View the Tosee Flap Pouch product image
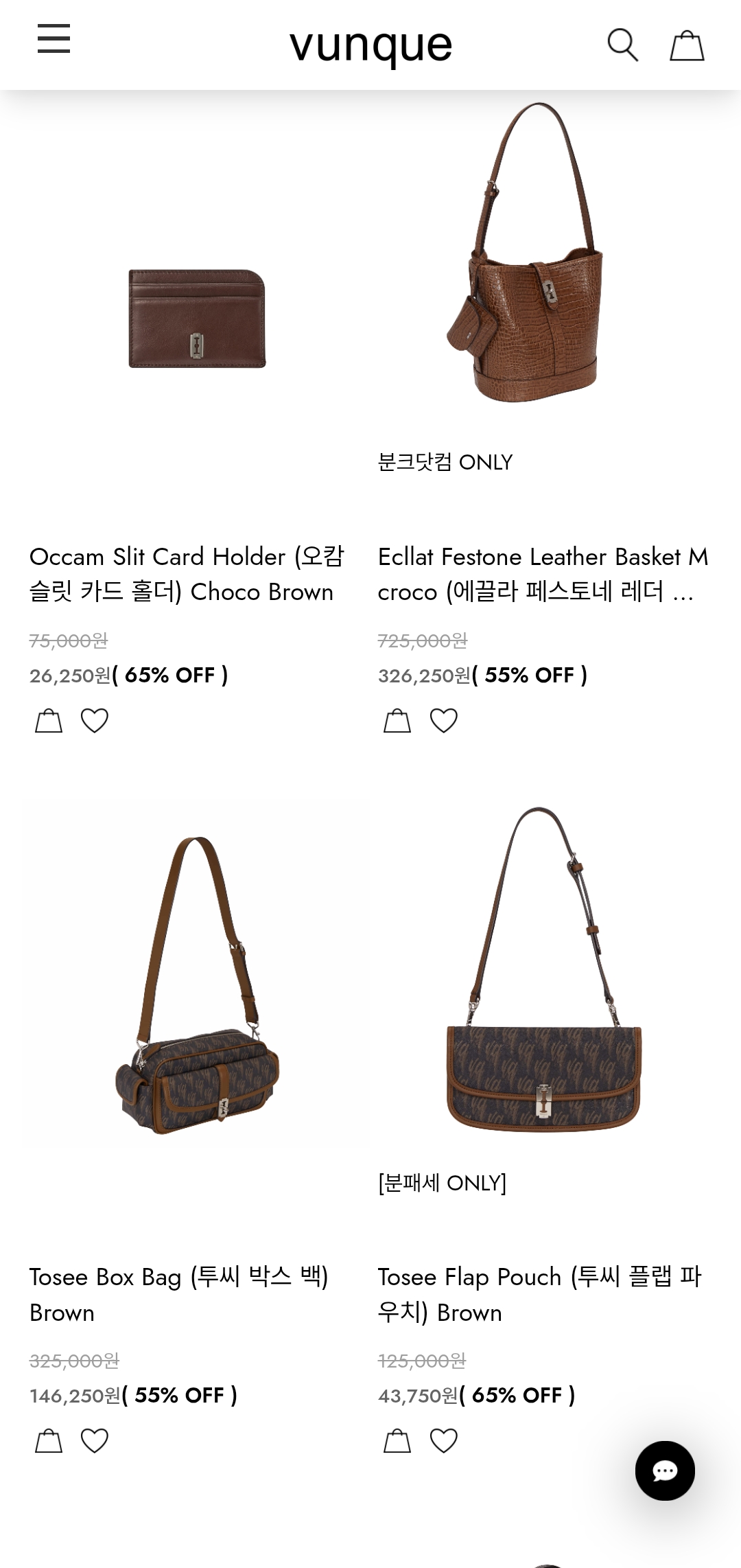 (543, 969)
